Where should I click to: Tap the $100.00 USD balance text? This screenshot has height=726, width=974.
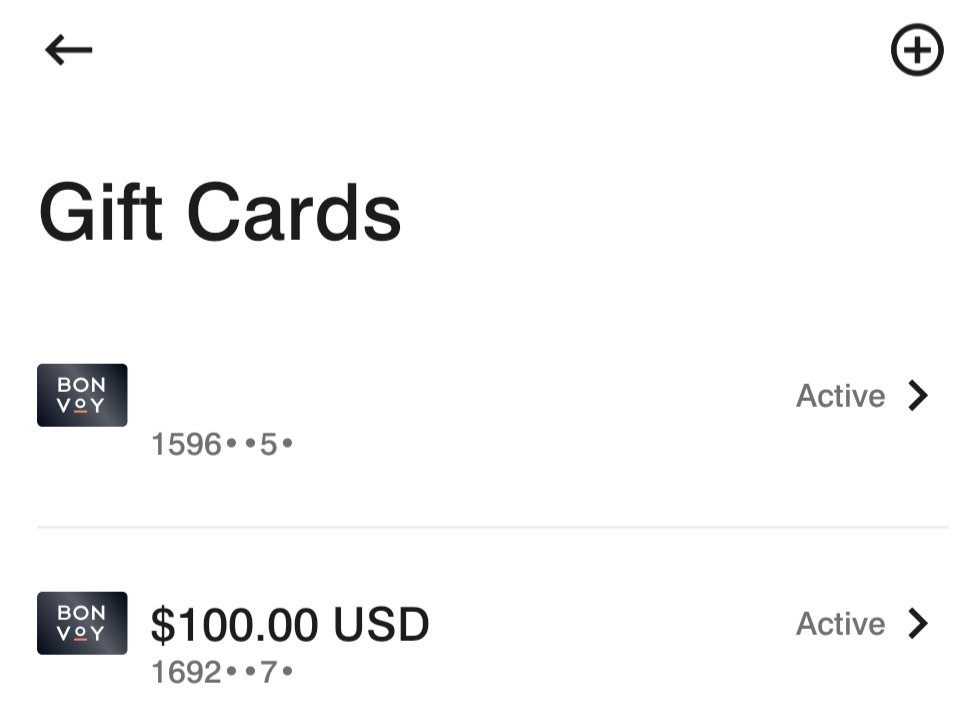coord(288,623)
